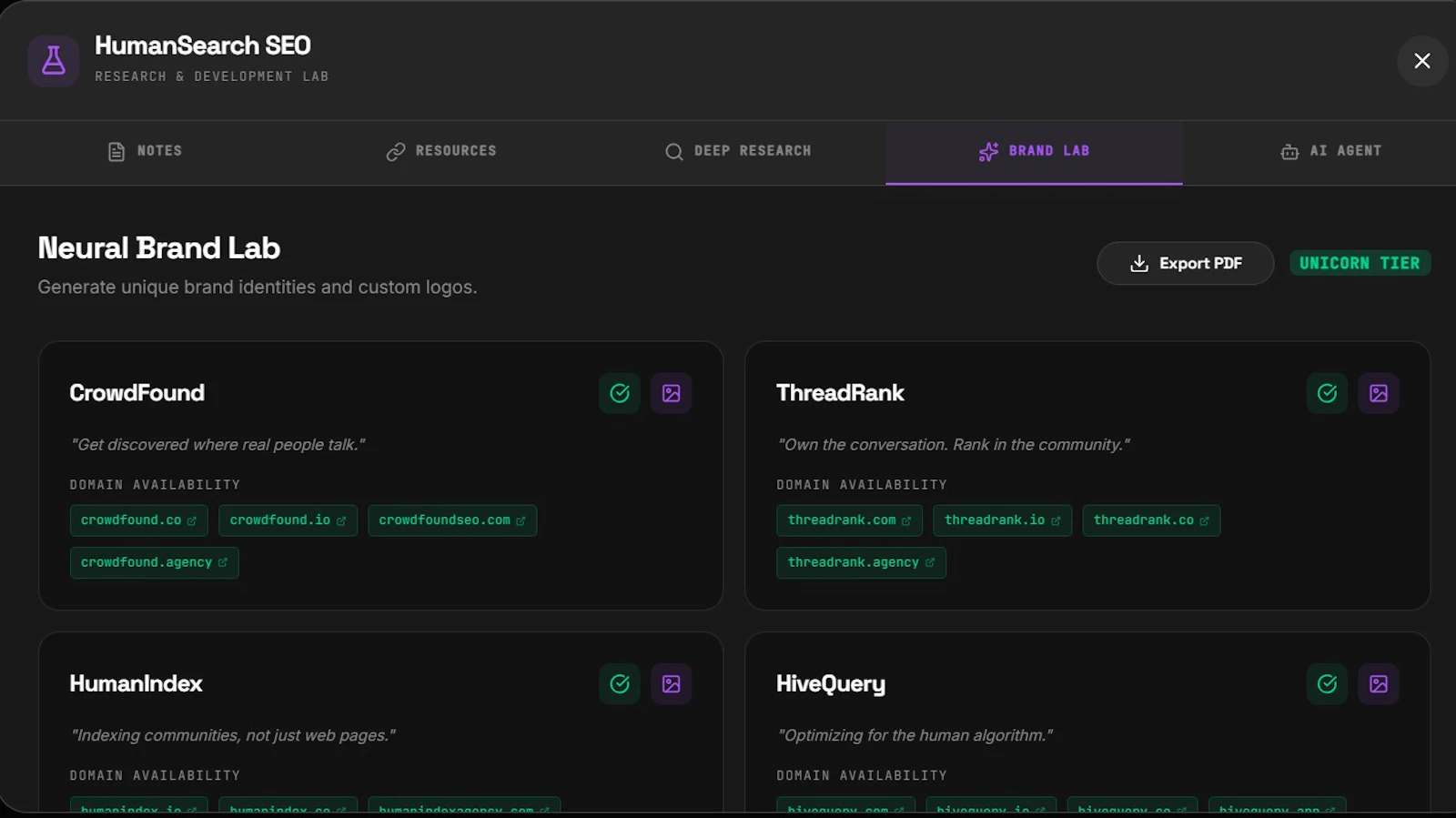
Task: Close the research lab panel
Action: pyautogui.click(x=1422, y=61)
